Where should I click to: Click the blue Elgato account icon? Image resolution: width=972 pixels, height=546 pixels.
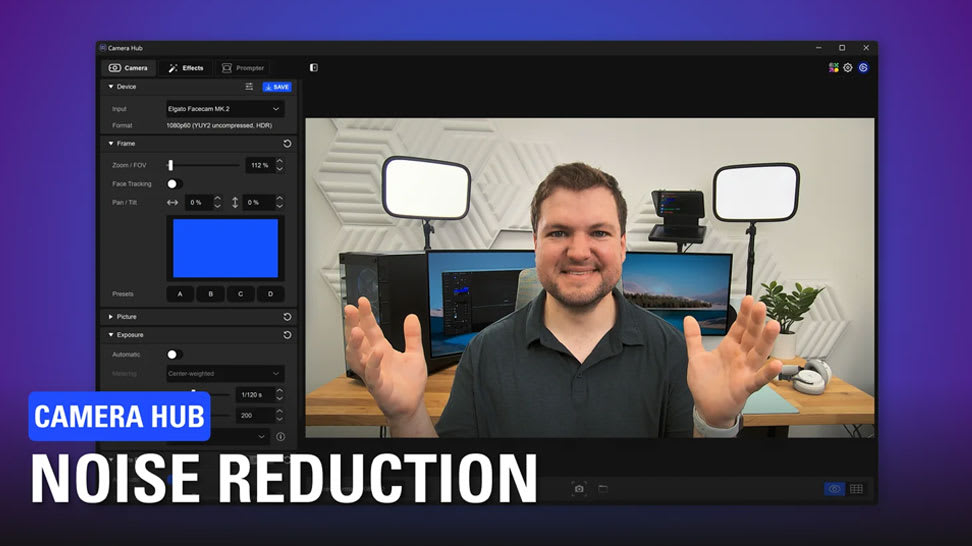point(864,68)
